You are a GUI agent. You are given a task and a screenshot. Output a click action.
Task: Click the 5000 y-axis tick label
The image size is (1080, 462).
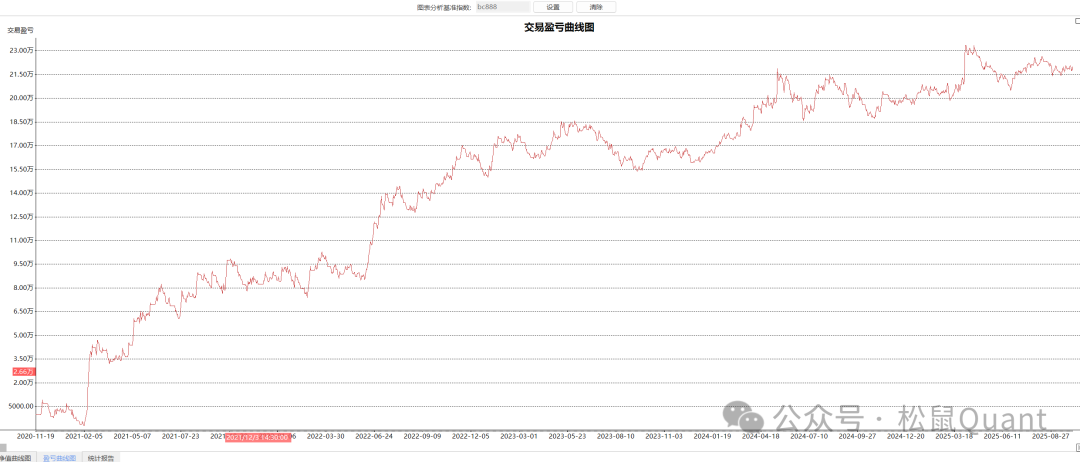coord(22,406)
